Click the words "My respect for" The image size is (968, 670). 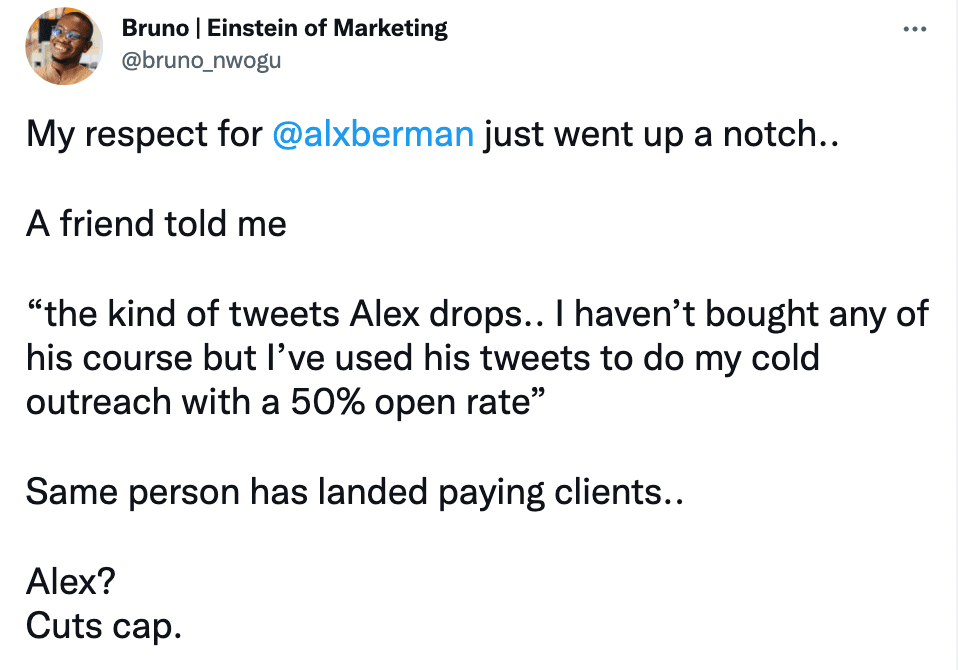(x=144, y=134)
